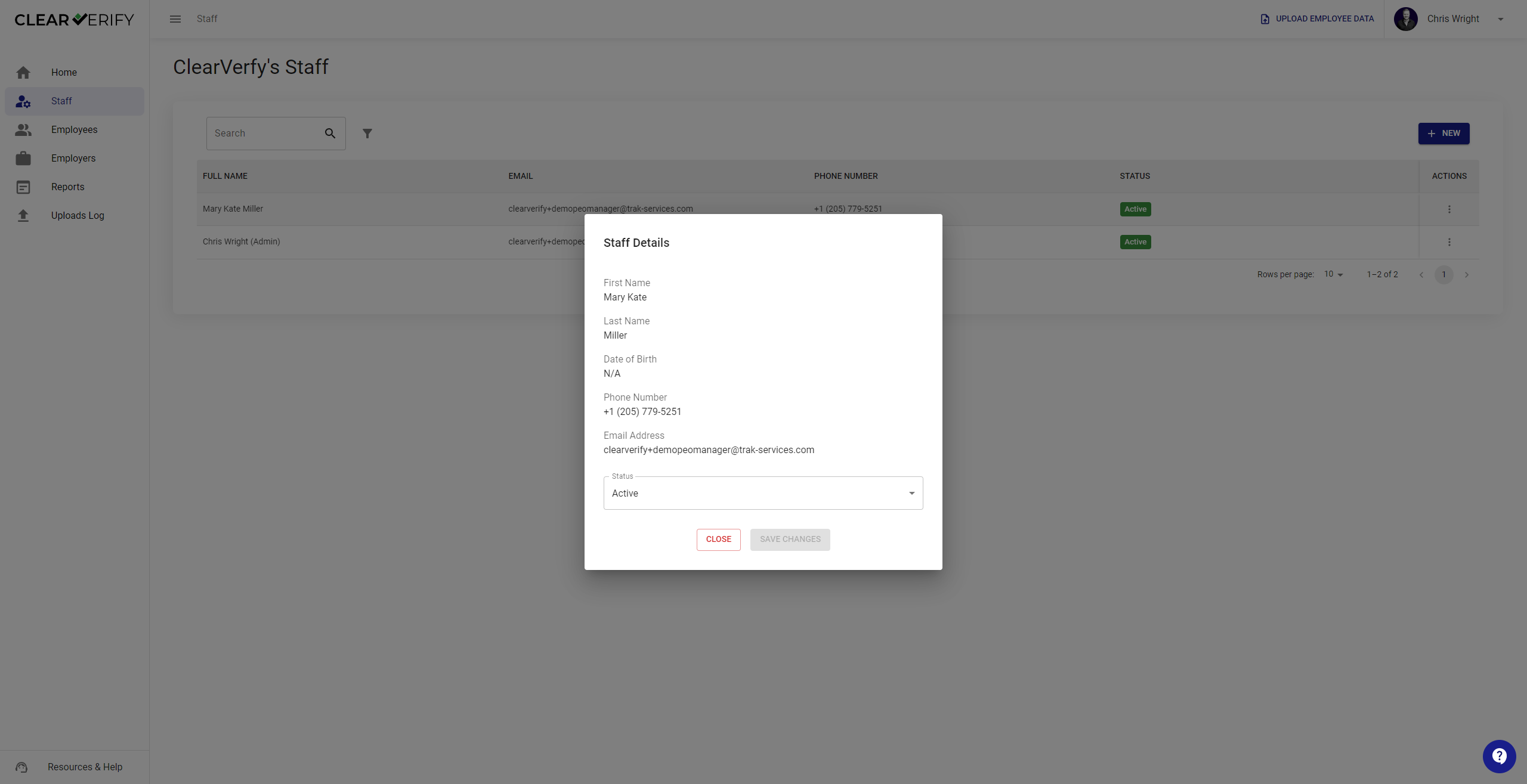Click the upload employee data file icon
The image size is (1527, 784).
(x=1265, y=19)
